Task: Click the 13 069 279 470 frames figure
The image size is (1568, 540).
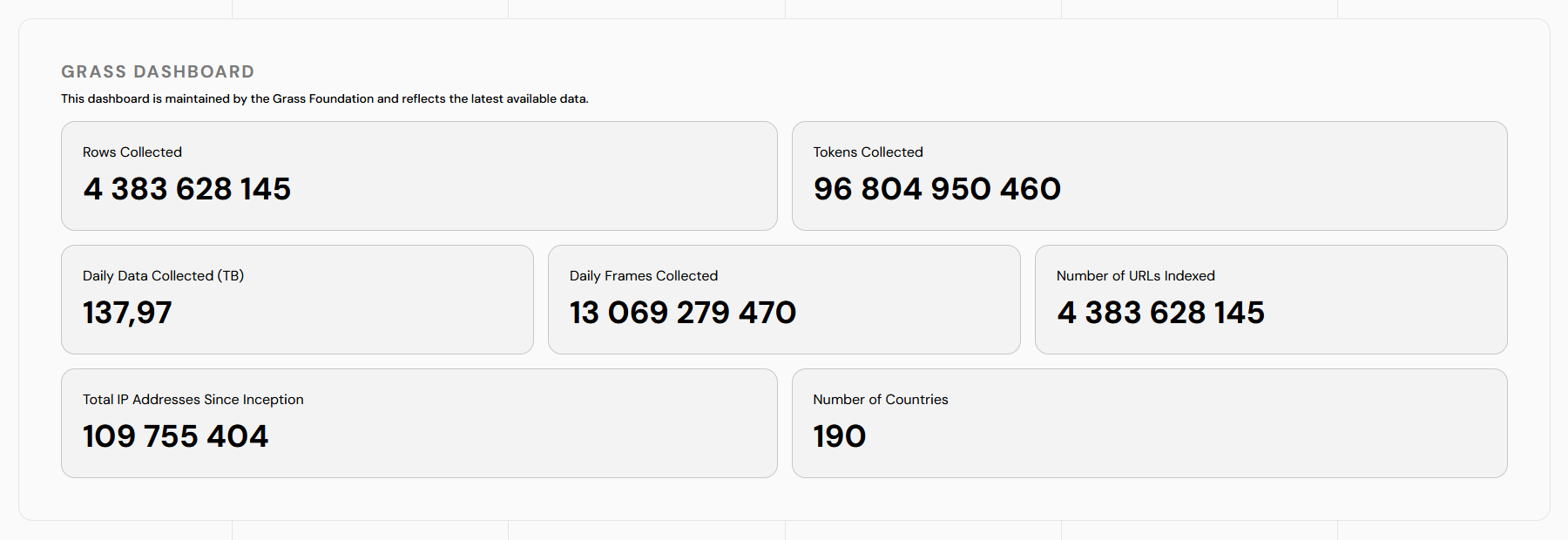Action: 683,313
